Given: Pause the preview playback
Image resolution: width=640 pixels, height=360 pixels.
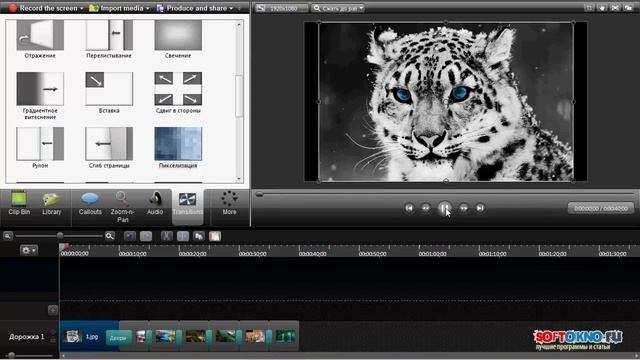Looking at the screenshot, I should (444, 208).
